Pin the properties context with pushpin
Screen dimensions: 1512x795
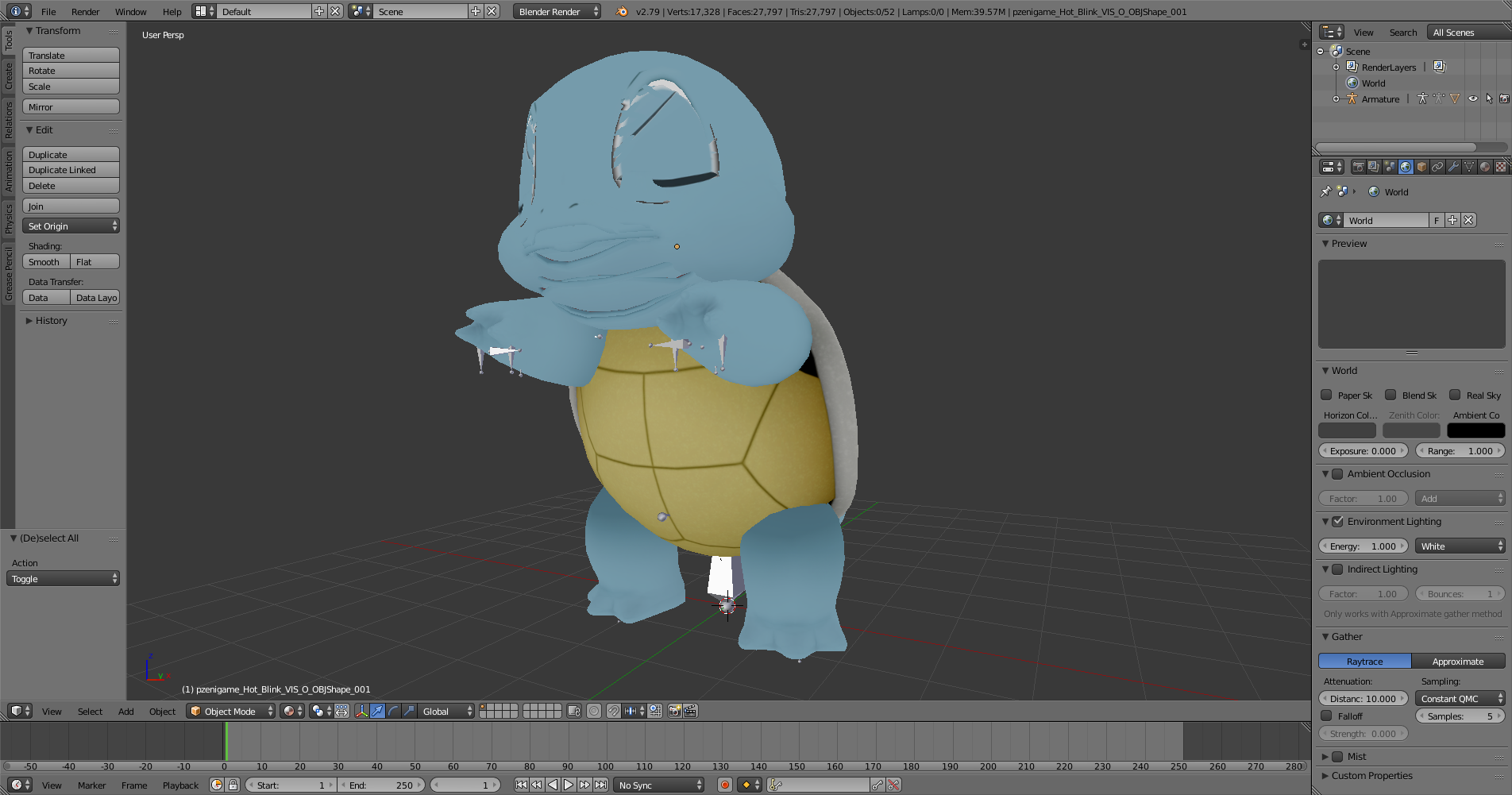pyautogui.click(x=1325, y=191)
